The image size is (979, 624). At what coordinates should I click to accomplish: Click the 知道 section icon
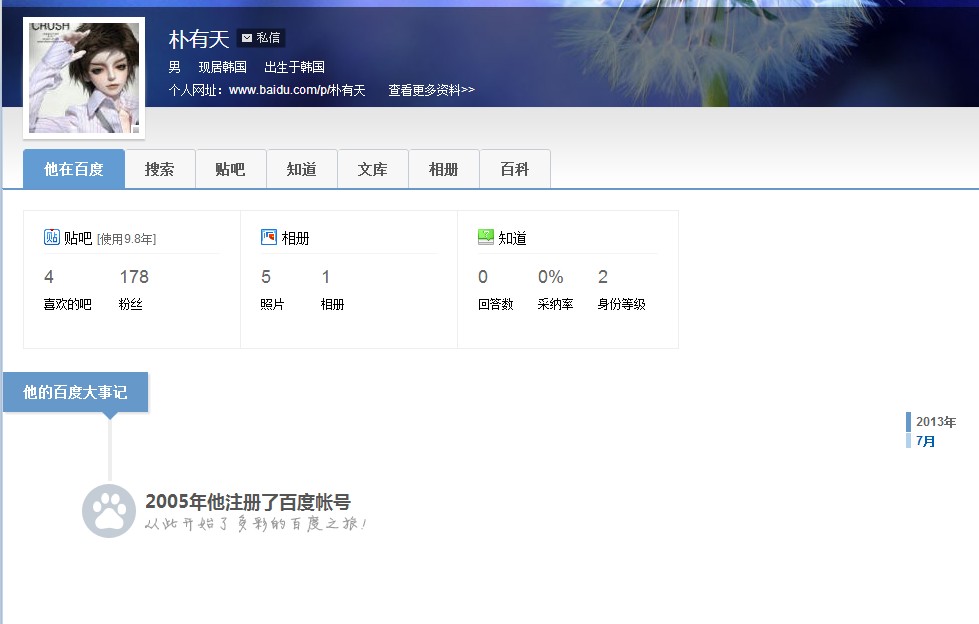tap(486, 237)
